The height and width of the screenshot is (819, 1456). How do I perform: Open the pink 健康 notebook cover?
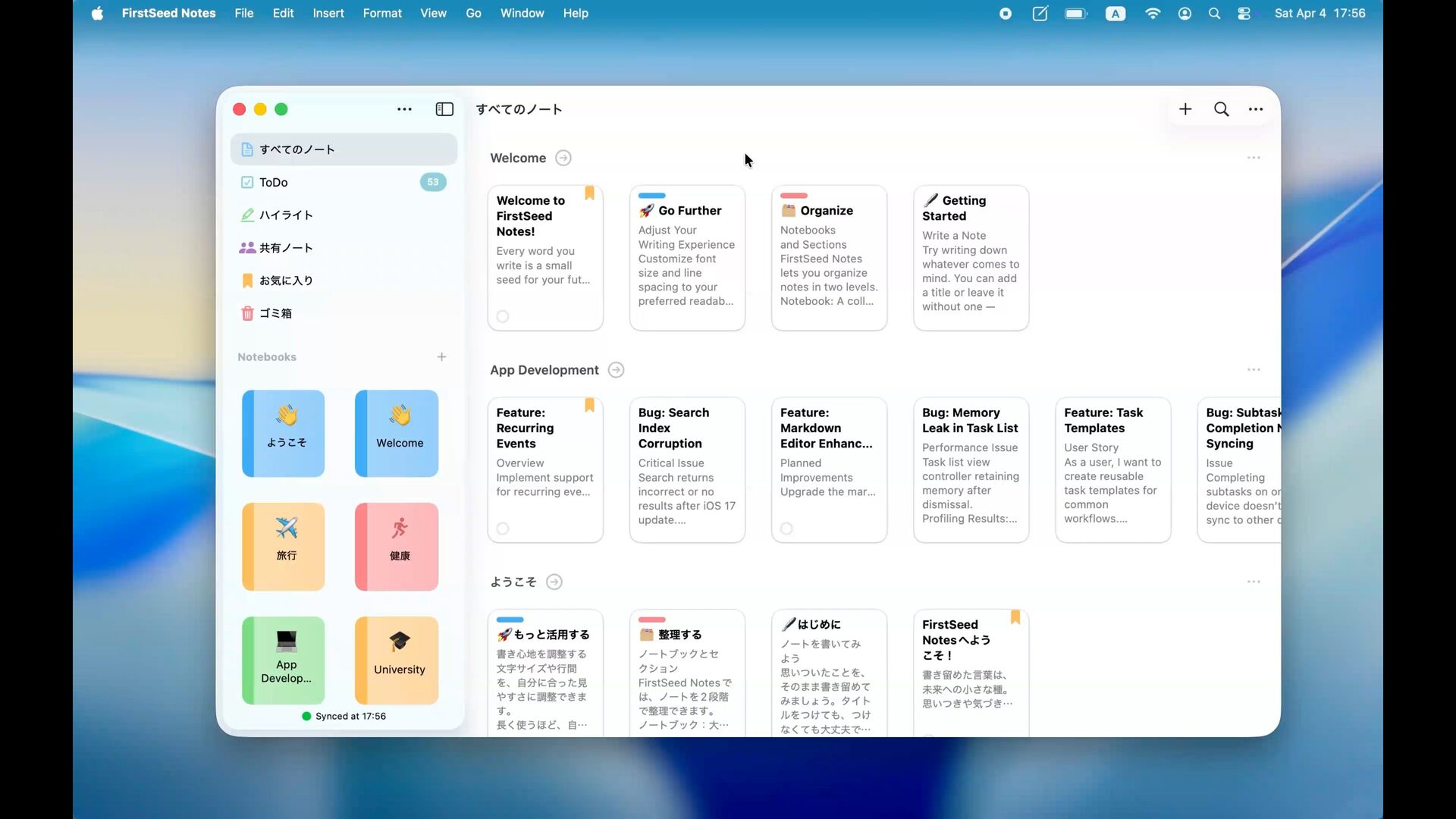point(397,546)
